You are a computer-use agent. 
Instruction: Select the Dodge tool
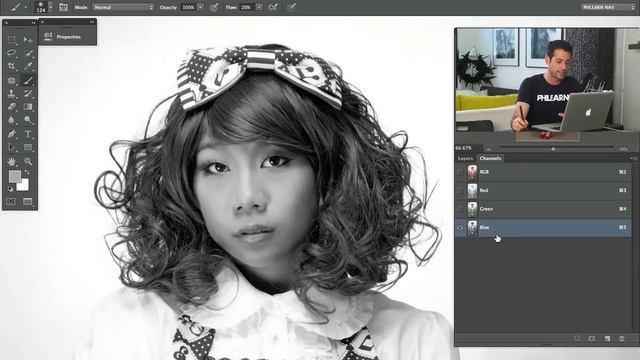point(28,120)
